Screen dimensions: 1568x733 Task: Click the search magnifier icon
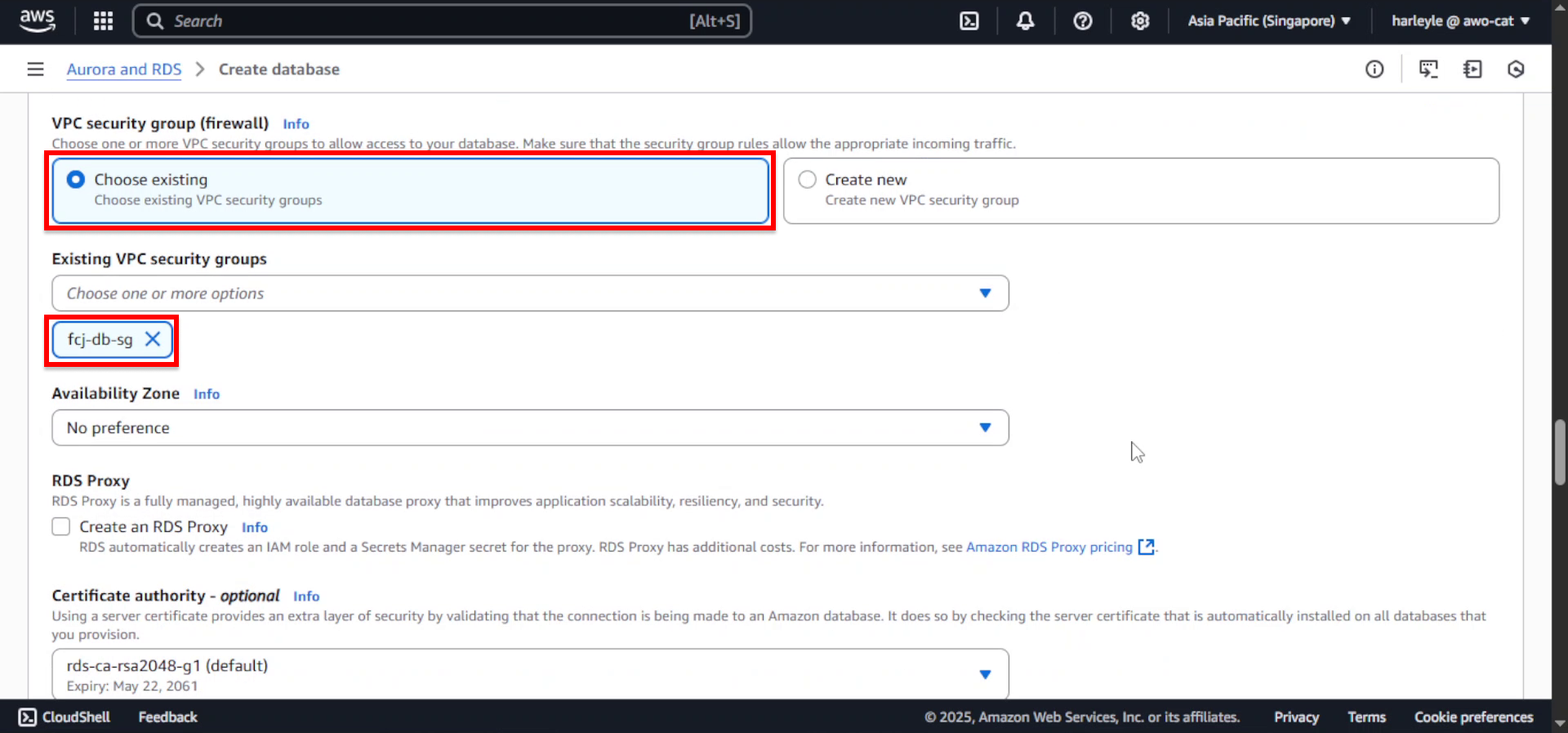[155, 21]
